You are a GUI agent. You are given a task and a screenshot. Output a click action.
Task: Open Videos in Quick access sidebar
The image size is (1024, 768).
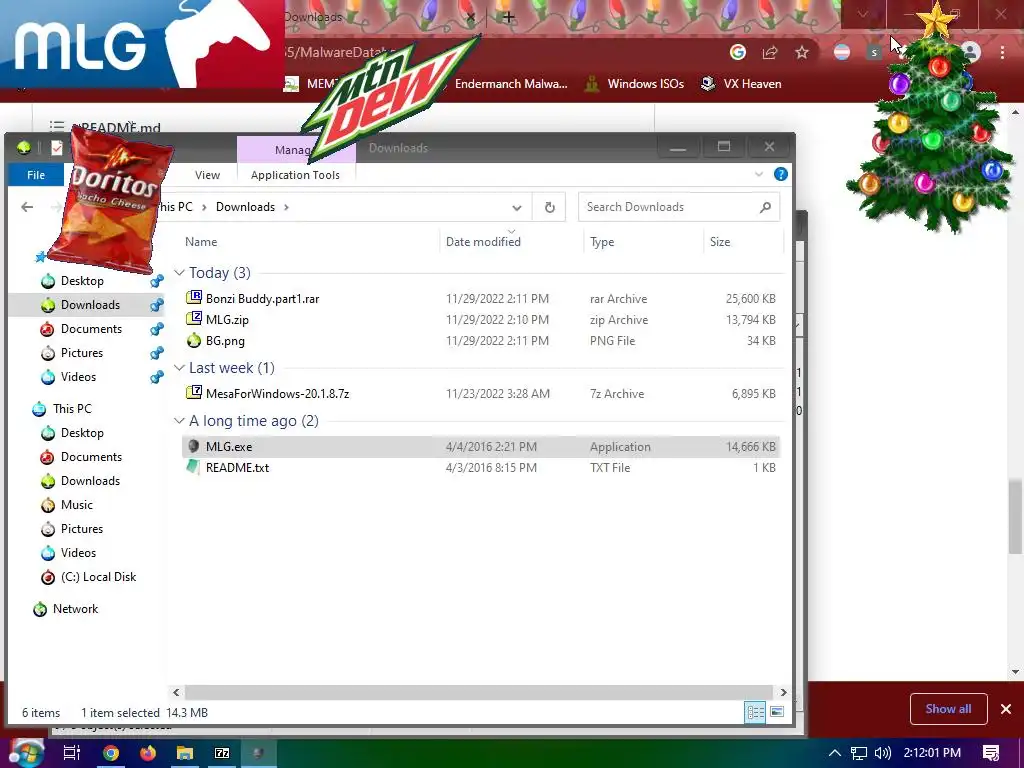click(x=78, y=377)
